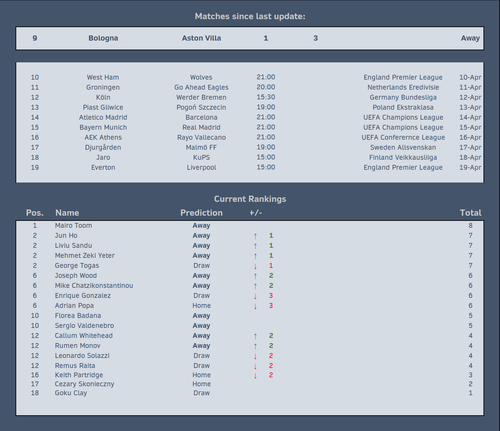Click Adrian Popa's 'Home' prediction
Screen dimensions: 500x431
[201, 306]
